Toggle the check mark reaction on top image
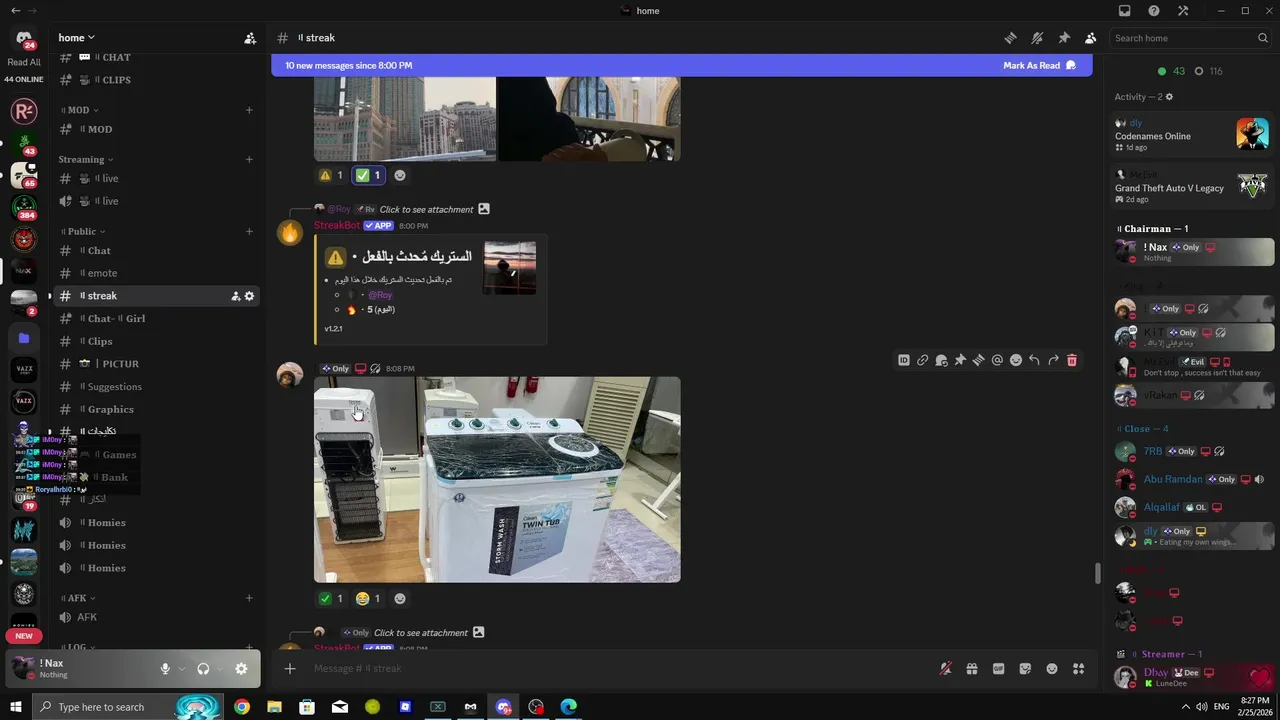Screen dimensions: 1280x720 point(369,175)
